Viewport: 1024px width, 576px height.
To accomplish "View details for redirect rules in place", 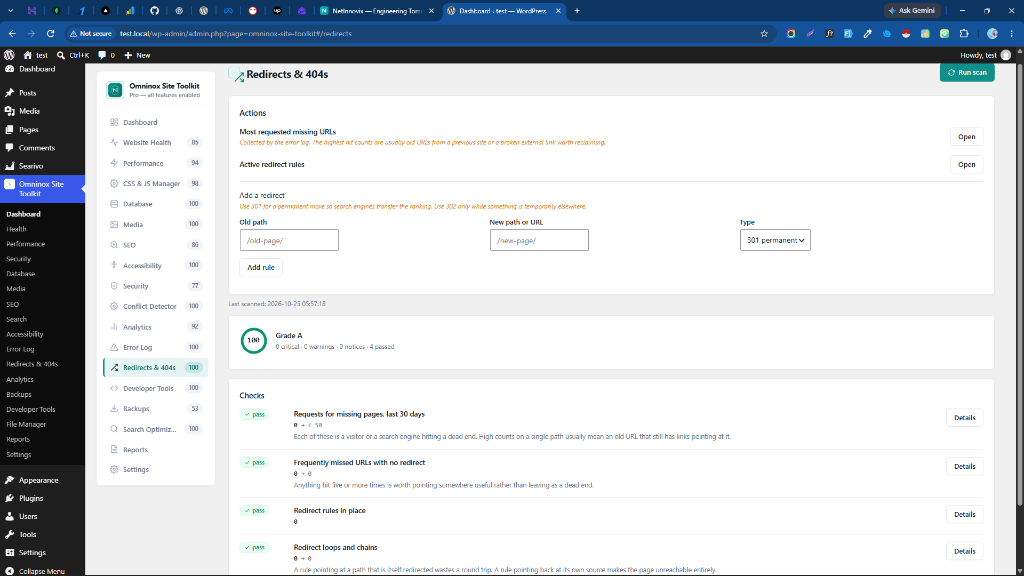I will [964, 515].
